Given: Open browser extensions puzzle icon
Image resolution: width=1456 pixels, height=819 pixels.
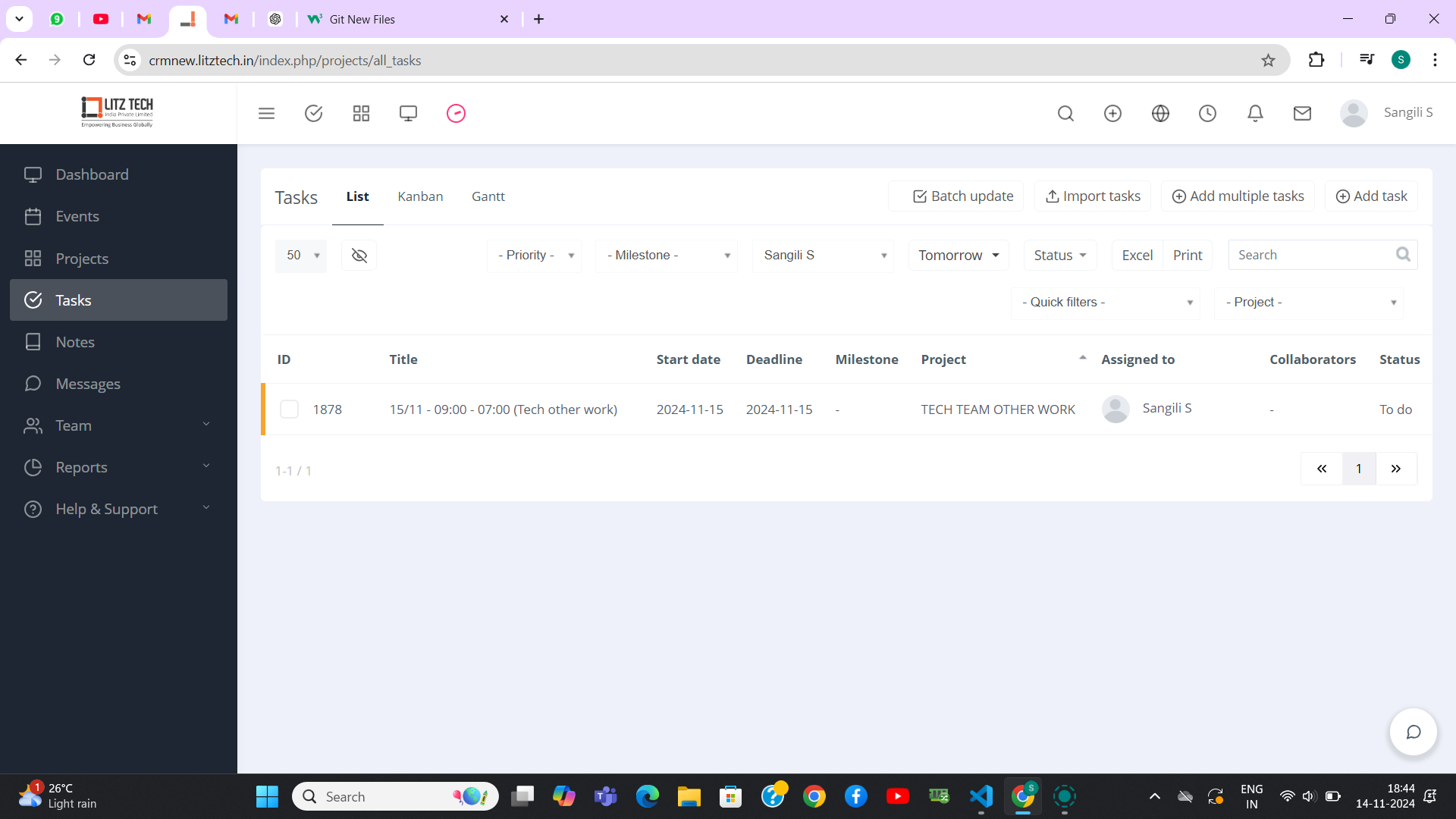Looking at the screenshot, I should (x=1316, y=60).
